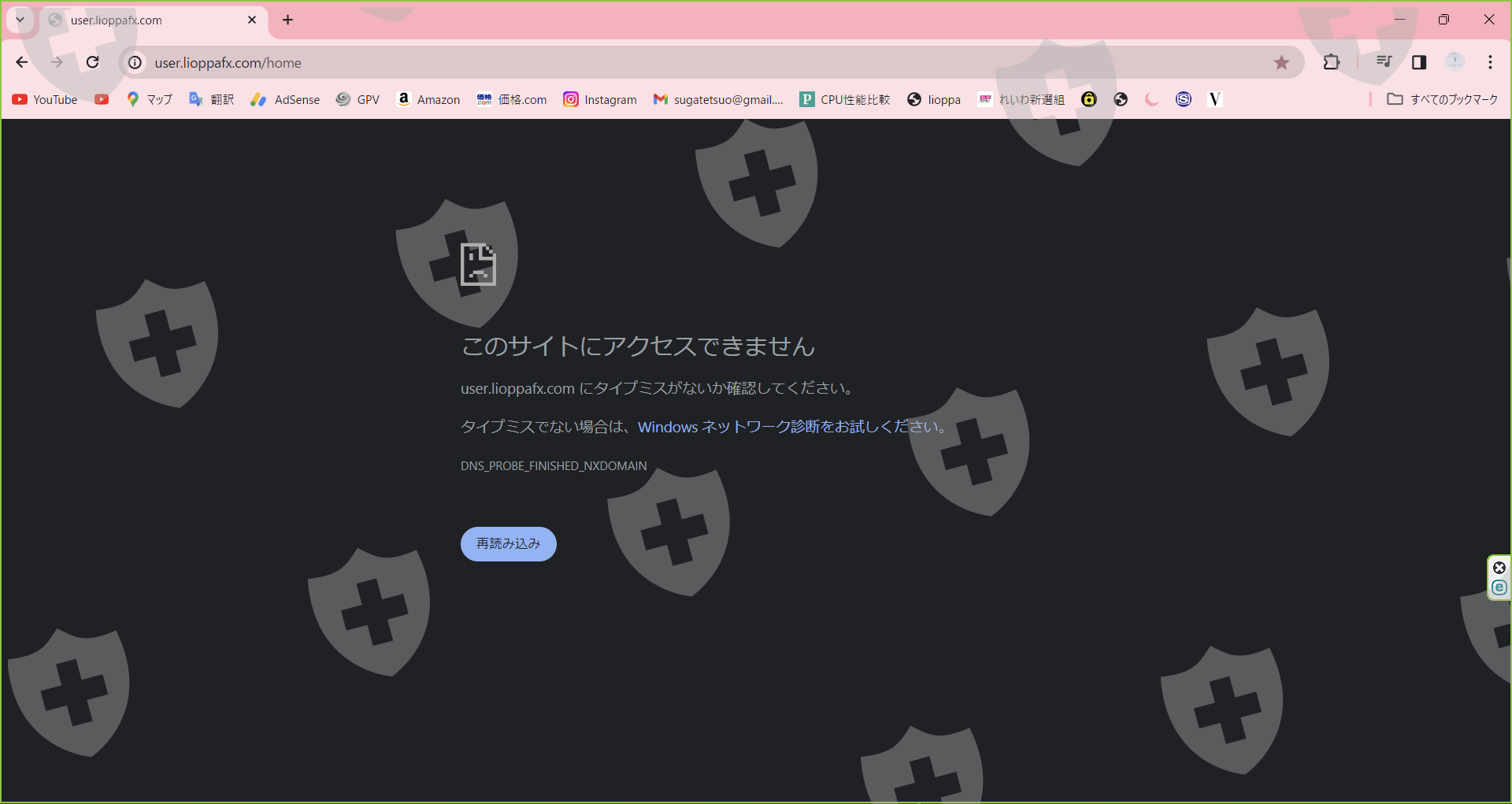This screenshot has width=1512, height=804.
Task: Open the Chrome profile avatar
Action: coord(1455,62)
